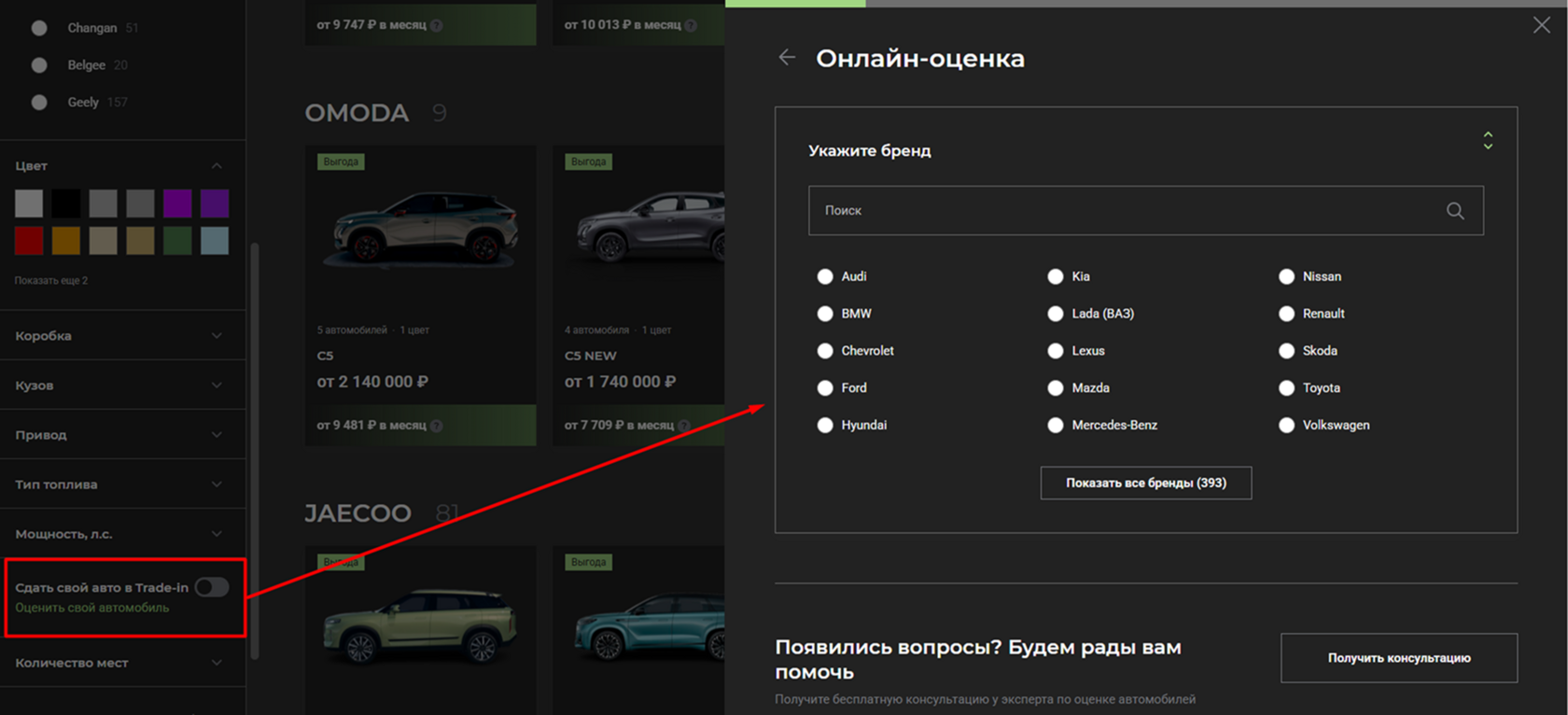Open the green JAECOO car thumbnail

coord(420,625)
